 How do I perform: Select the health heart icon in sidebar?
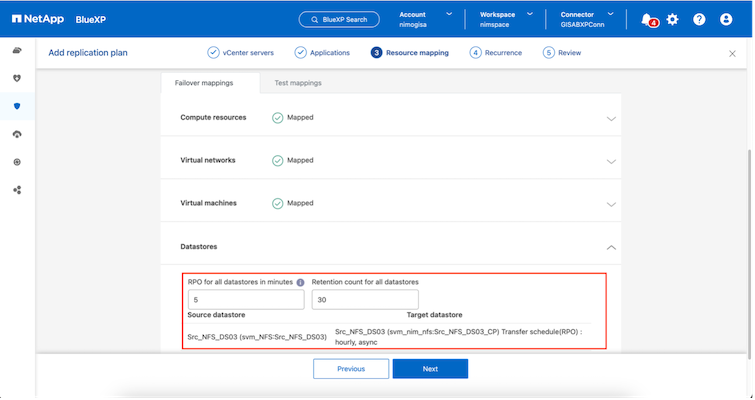pos(17,78)
